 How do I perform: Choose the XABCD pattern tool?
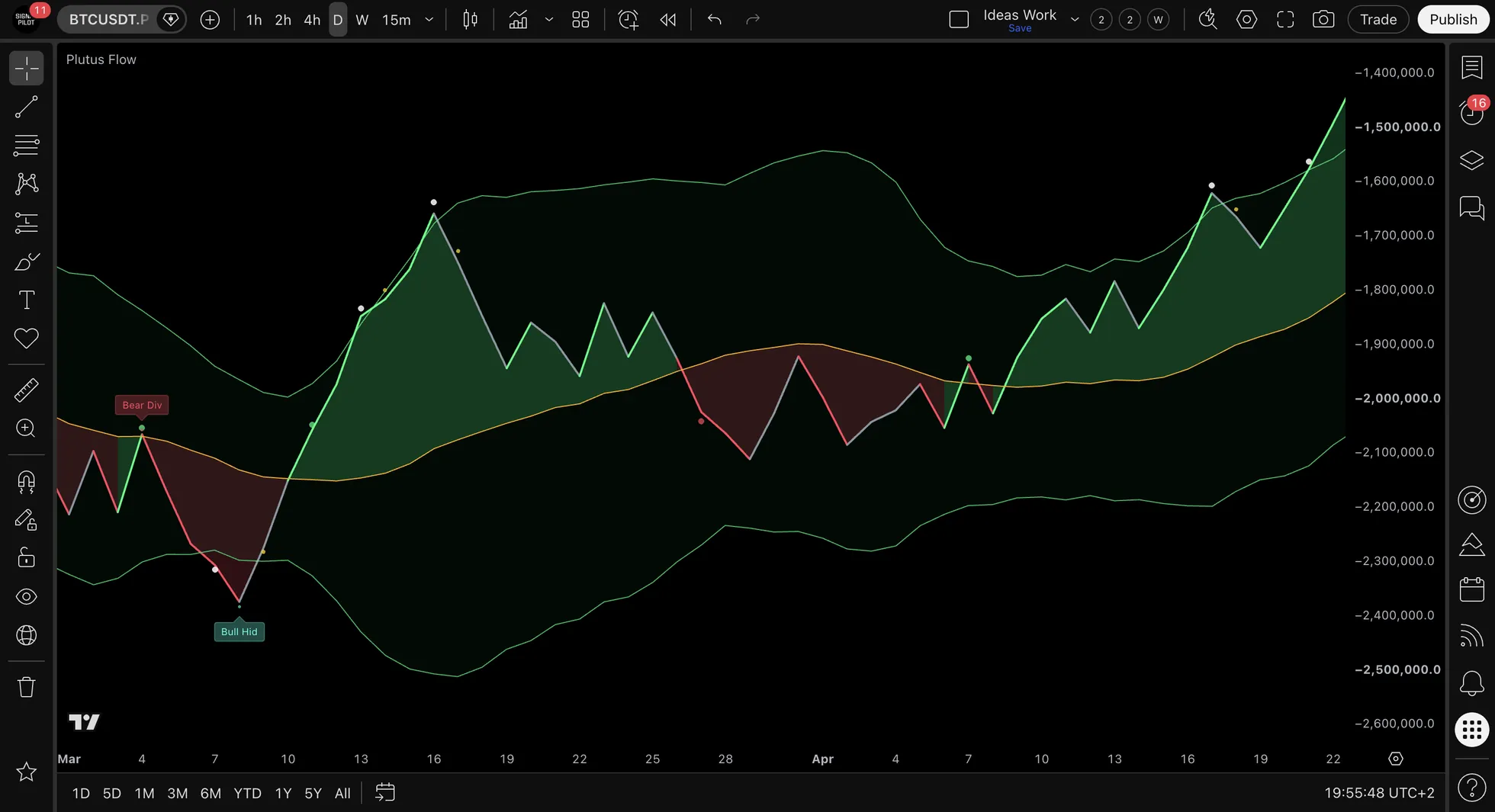coord(27,184)
